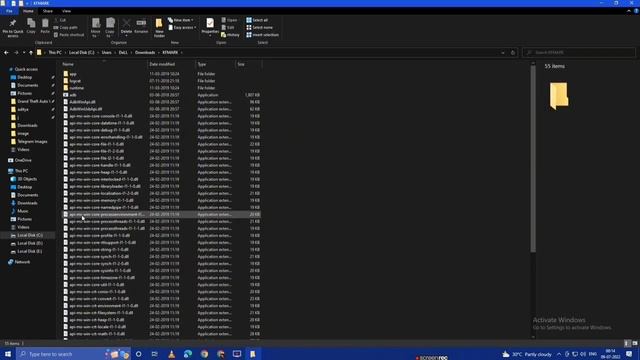Click the Delete icon in Organize

pos(127,26)
